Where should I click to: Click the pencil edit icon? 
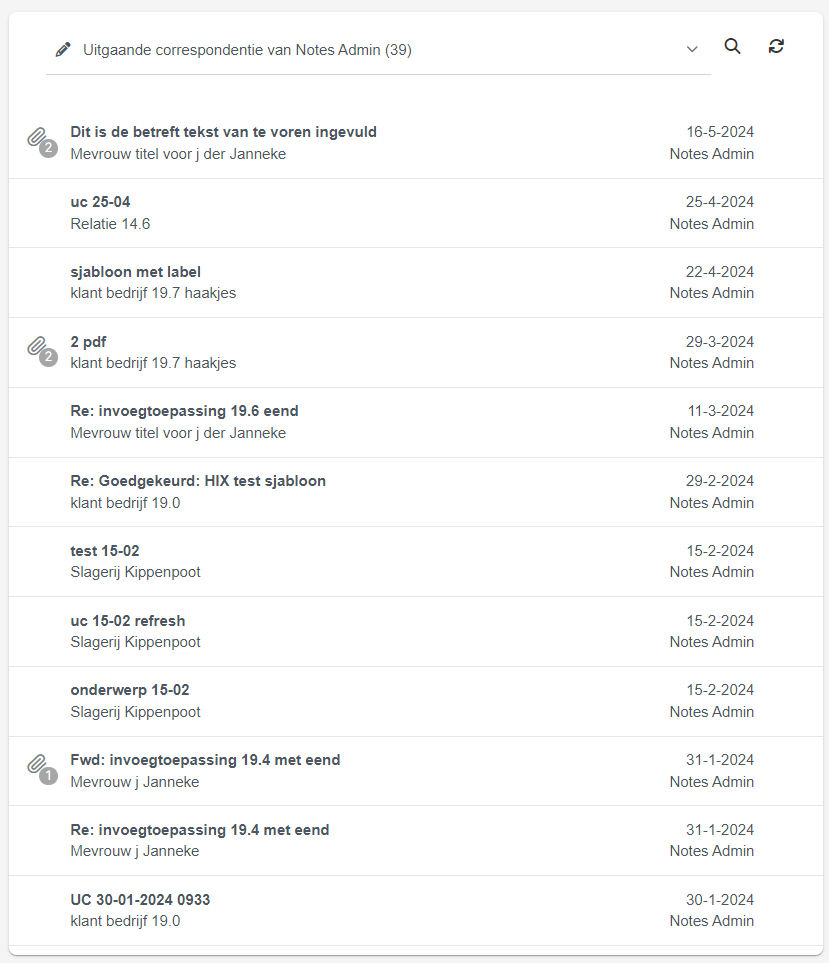[63, 50]
